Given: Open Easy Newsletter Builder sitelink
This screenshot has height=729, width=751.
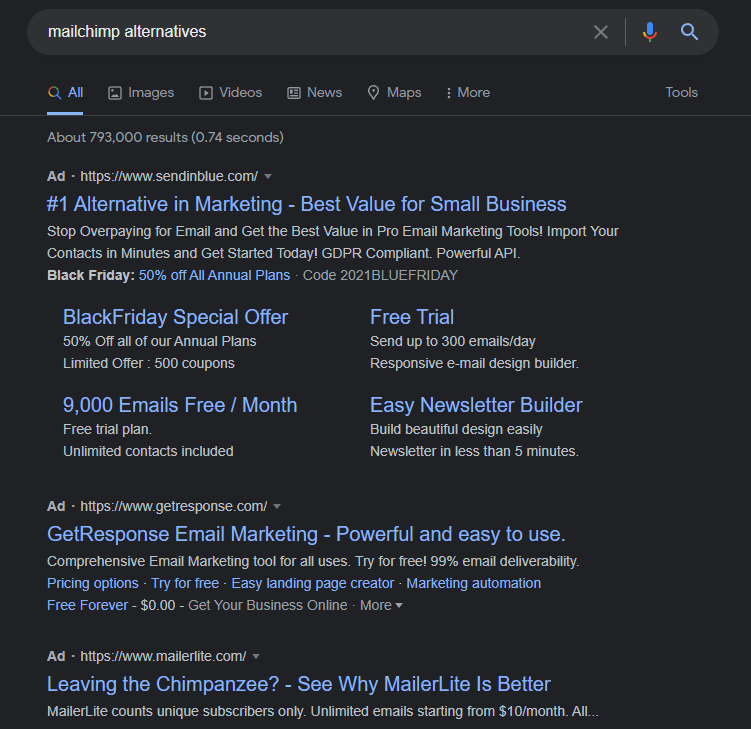Looking at the screenshot, I should [476, 405].
